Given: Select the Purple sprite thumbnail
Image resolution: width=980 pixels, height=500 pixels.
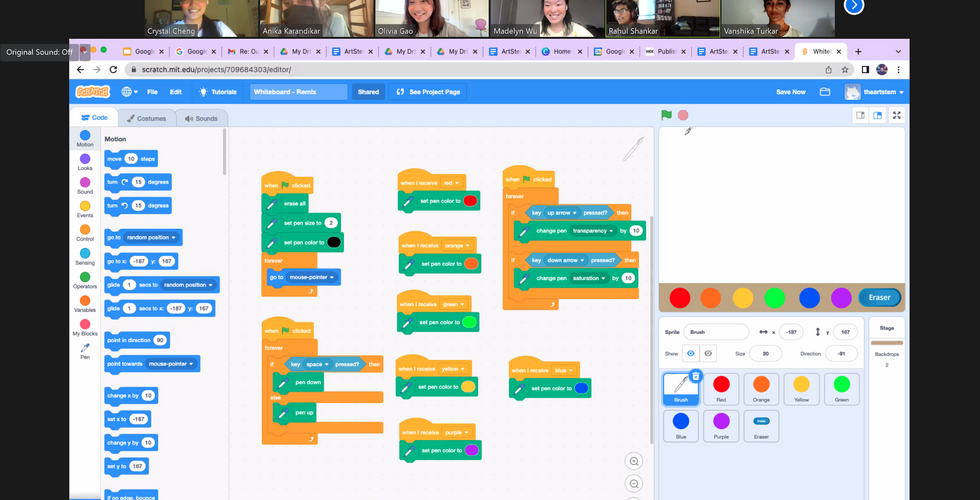Looking at the screenshot, I should click(x=721, y=426).
